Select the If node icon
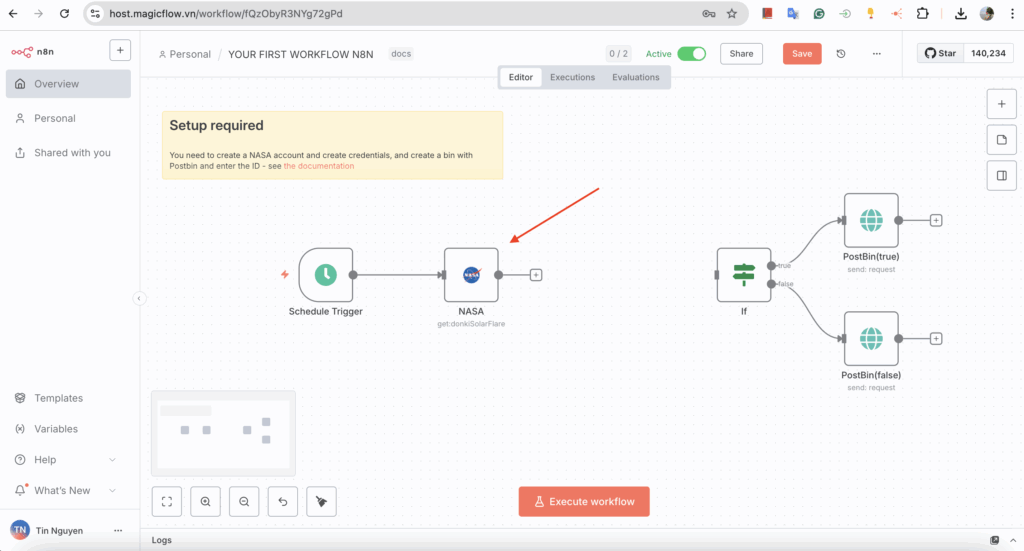The width and height of the screenshot is (1024, 551). [x=743, y=275]
